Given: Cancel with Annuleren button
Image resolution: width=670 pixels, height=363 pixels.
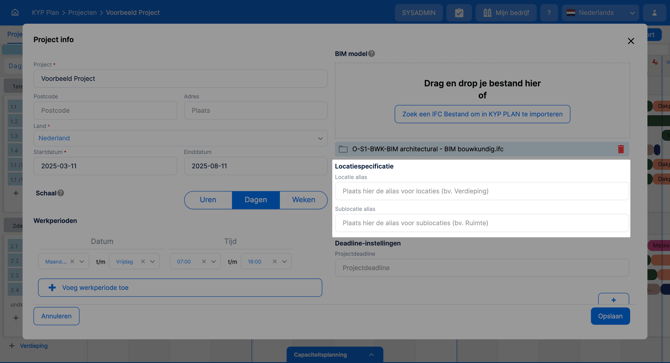Looking at the screenshot, I should point(56,316).
